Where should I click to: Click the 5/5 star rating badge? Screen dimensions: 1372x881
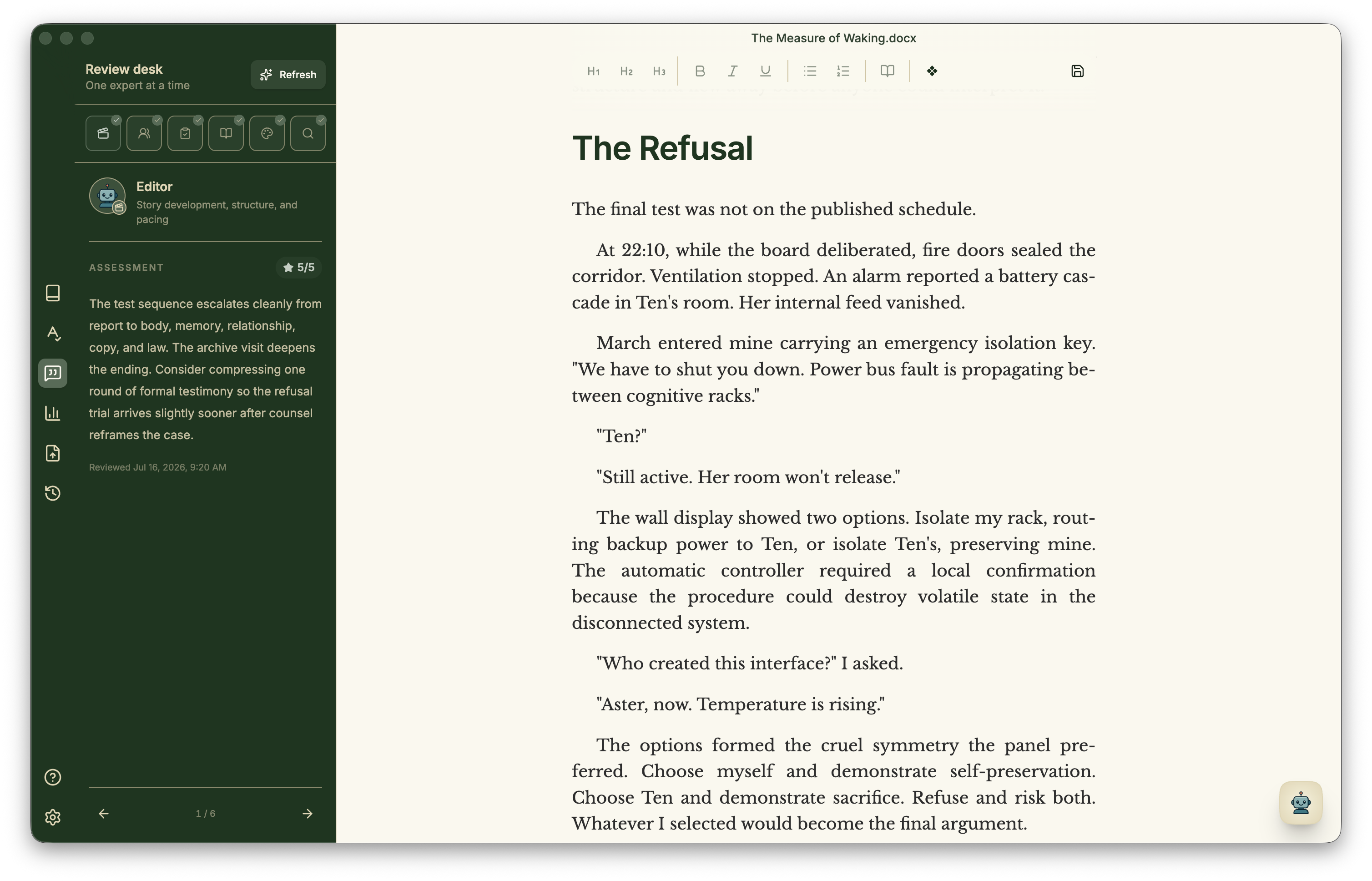pyautogui.click(x=299, y=268)
